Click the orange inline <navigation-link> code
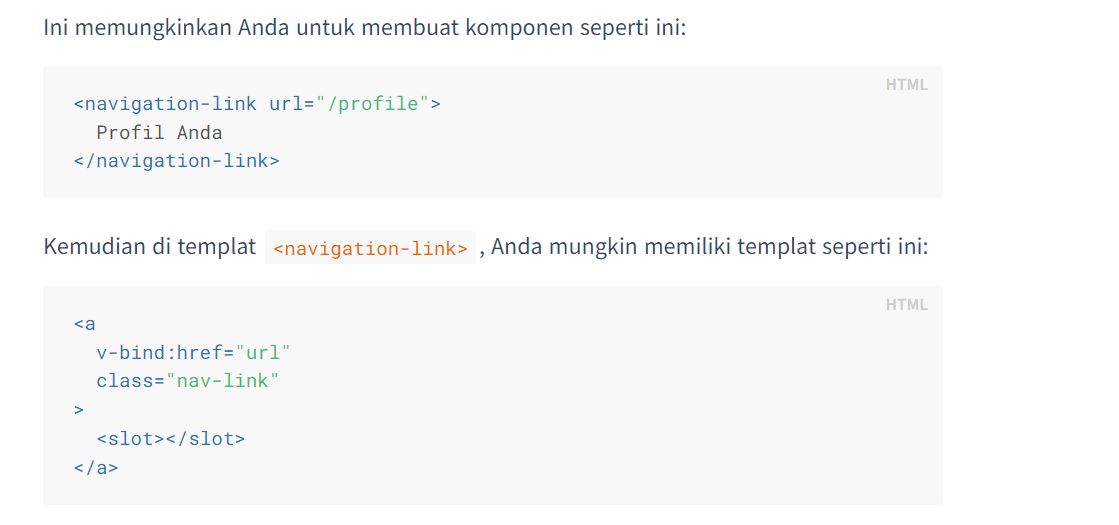This screenshot has height=525, width=1119. 370,248
